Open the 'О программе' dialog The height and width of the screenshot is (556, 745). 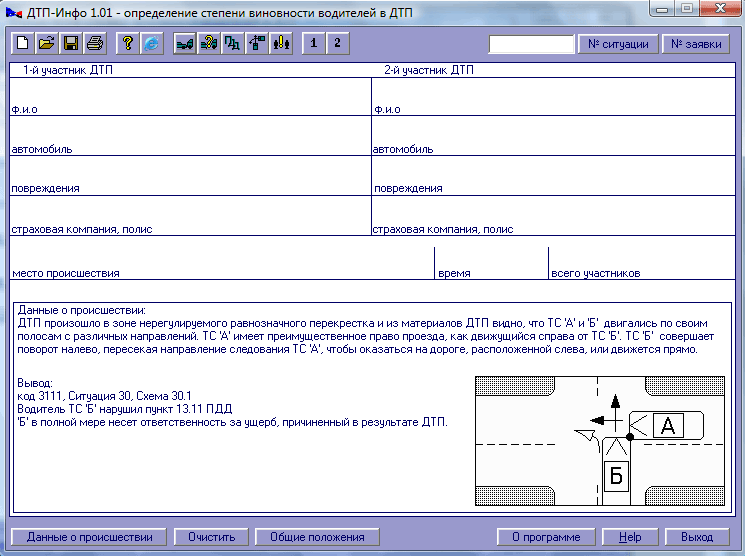(546, 537)
